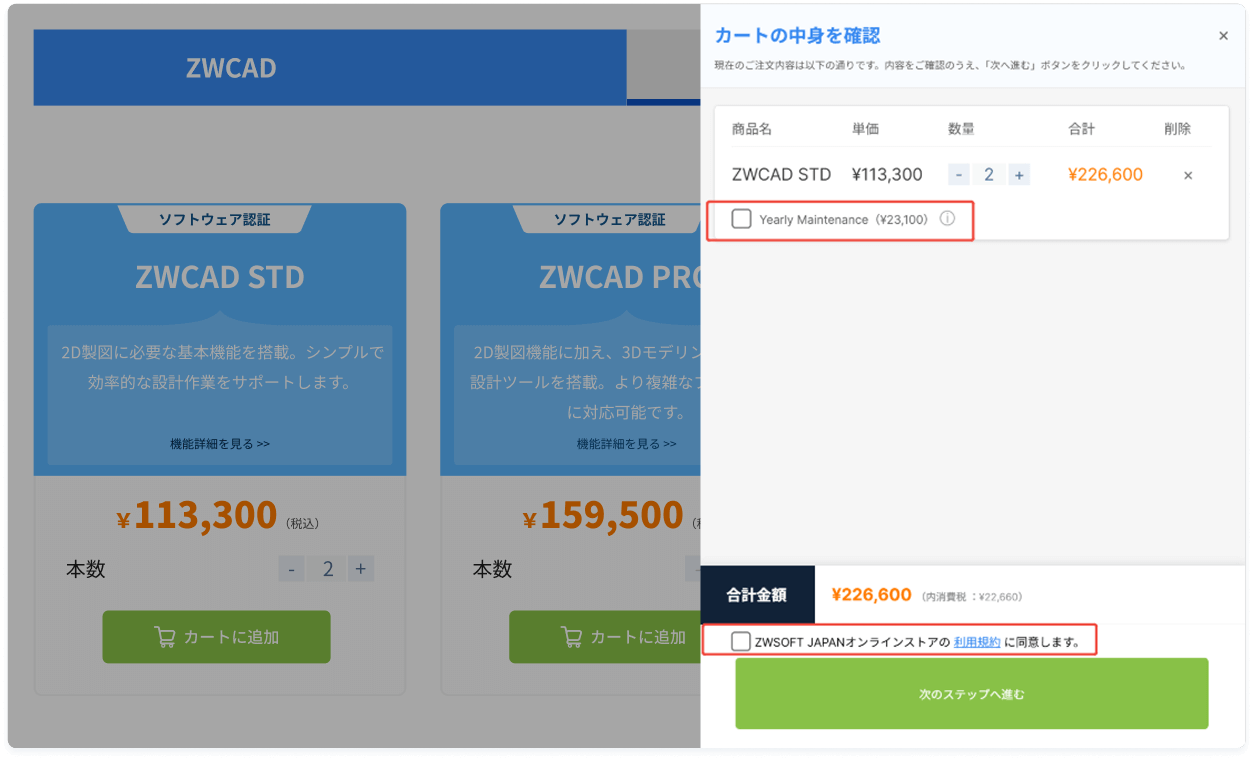The height and width of the screenshot is (760, 1254).
Task: Remove ZWCAD STD from cart
Action: coord(1188,175)
